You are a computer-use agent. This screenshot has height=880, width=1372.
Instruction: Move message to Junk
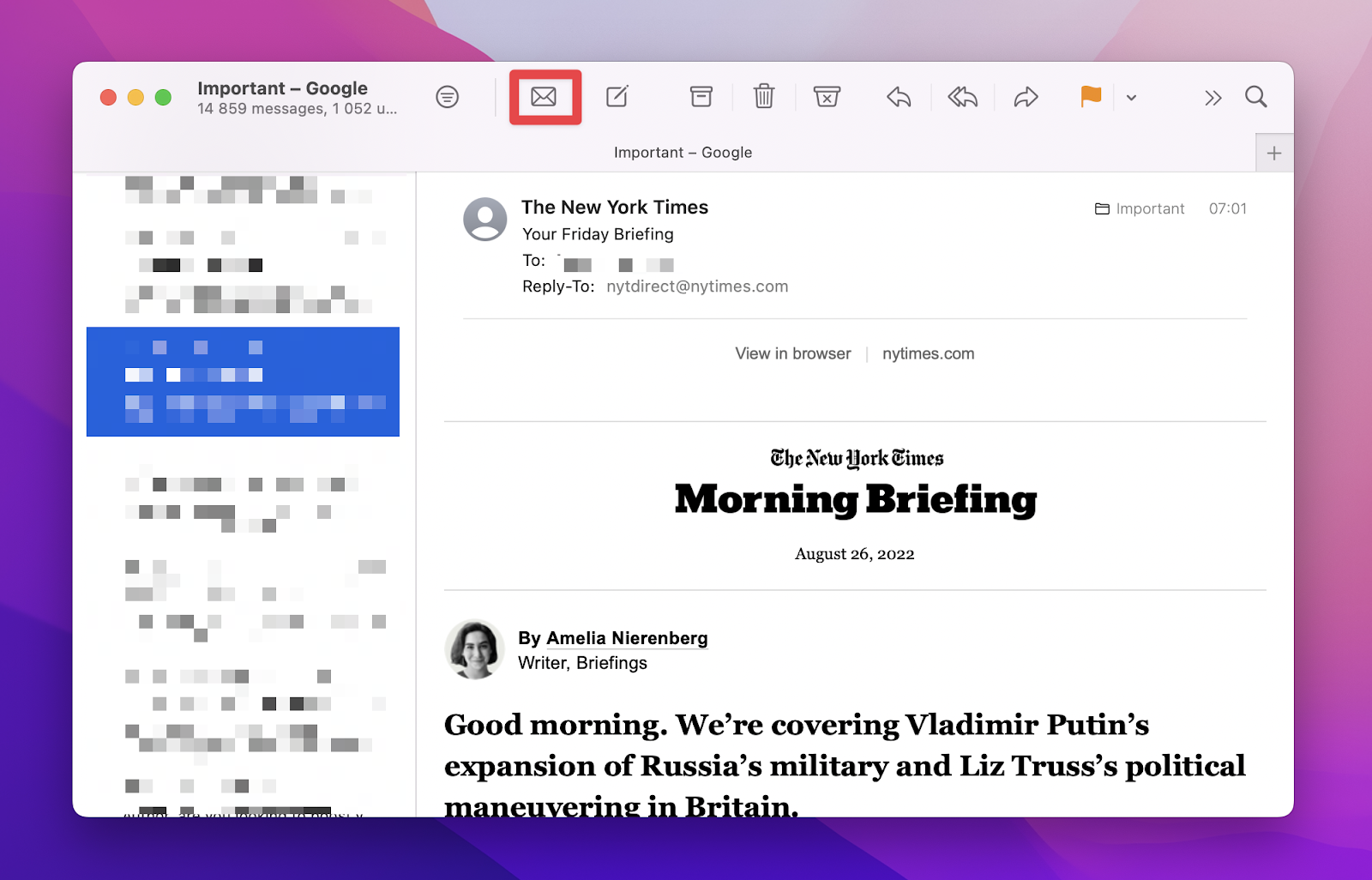click(827, 96)
